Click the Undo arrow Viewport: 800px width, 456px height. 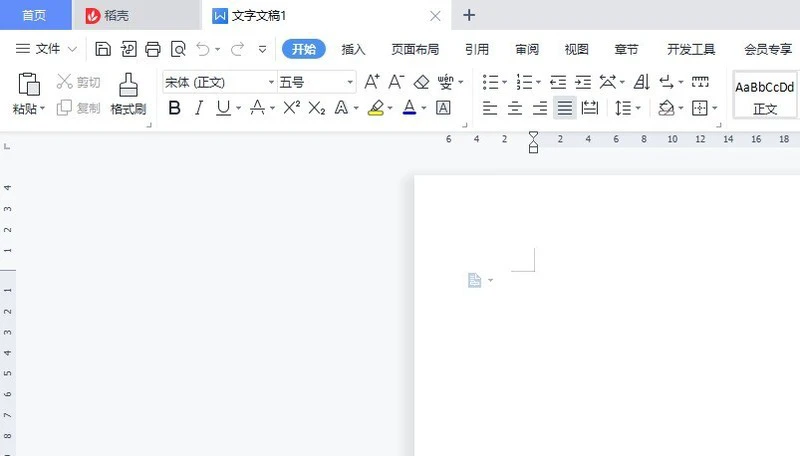(x=203, y=49)
